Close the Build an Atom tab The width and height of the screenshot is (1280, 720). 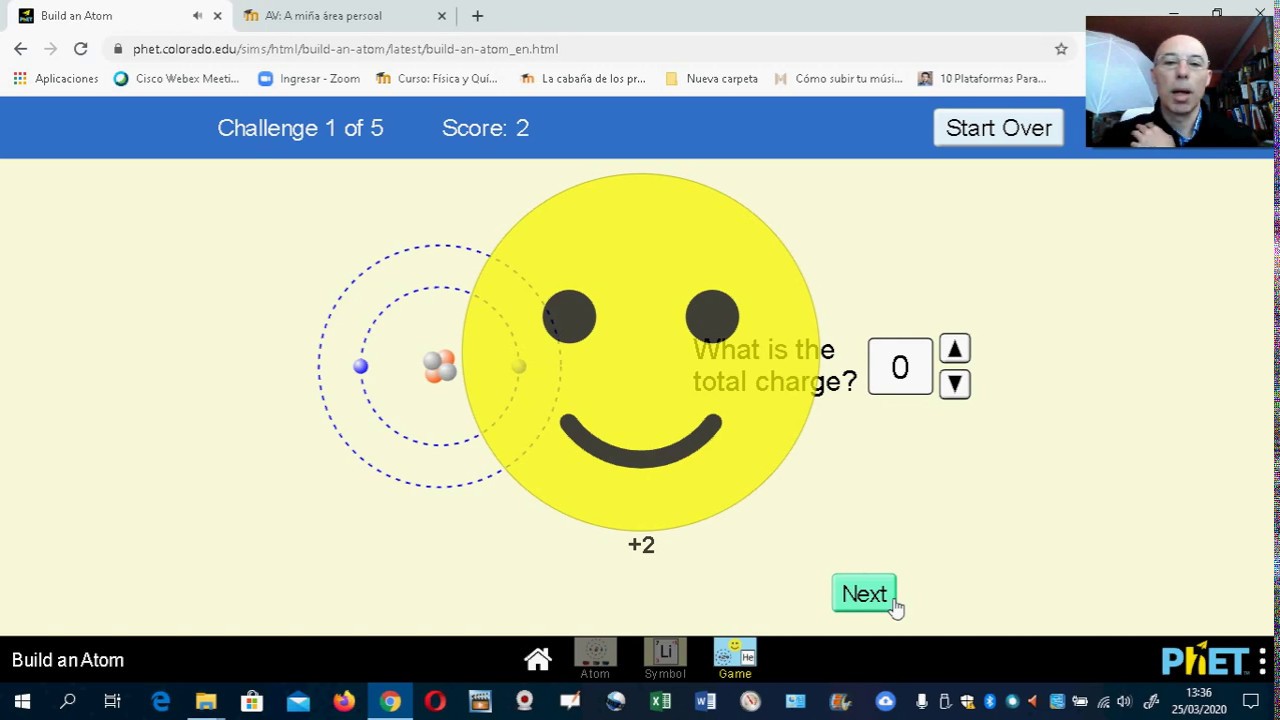(x=217, y=16)
